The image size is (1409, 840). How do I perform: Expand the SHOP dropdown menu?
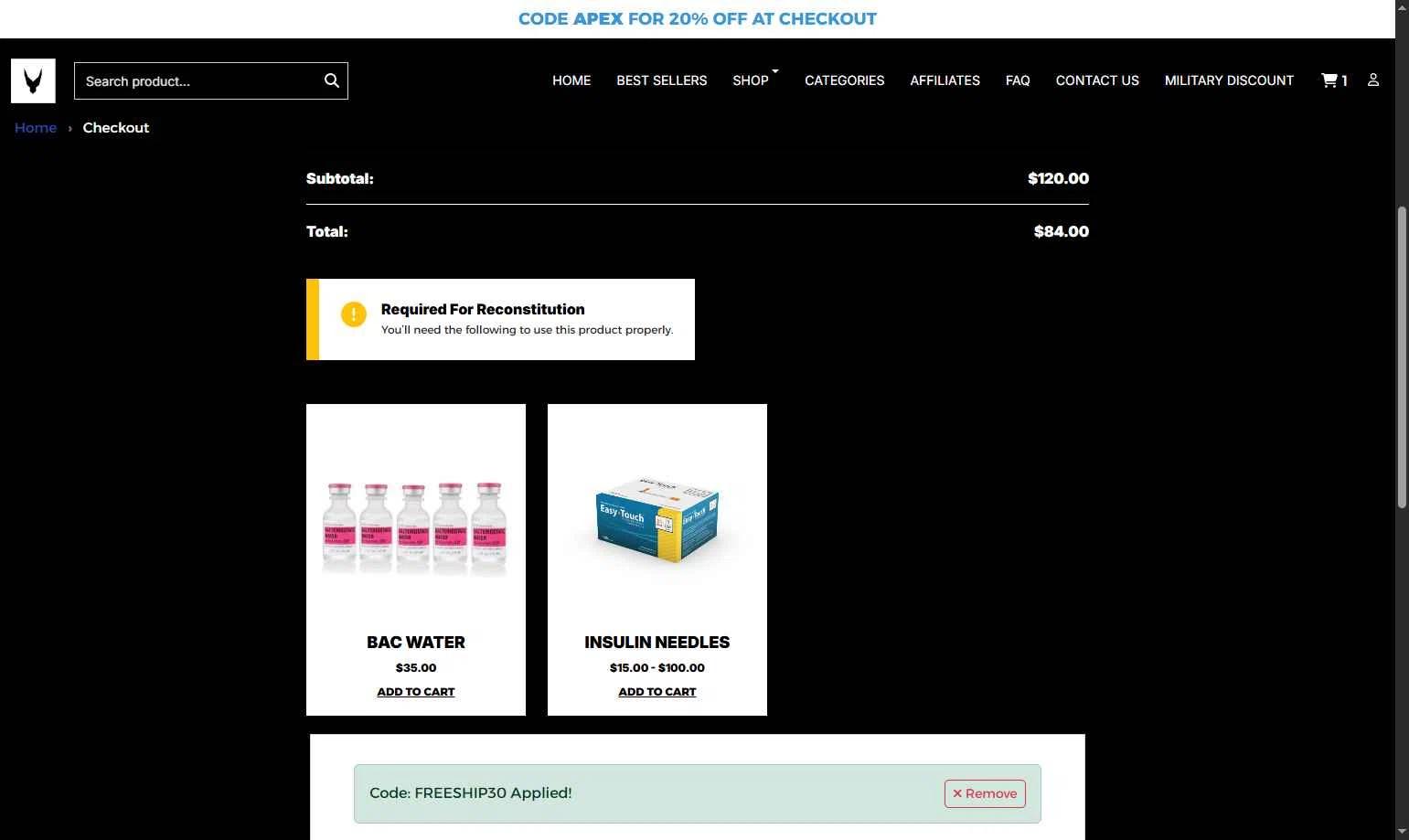pyautogui.click(x=754, y=80)
